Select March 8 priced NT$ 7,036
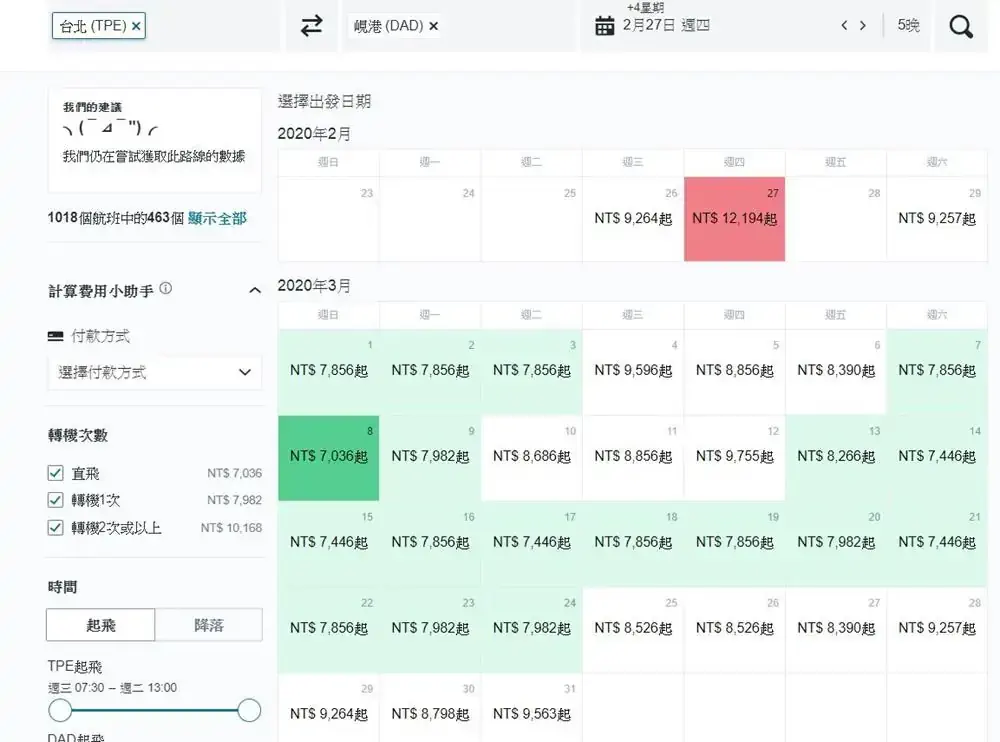Viewport: 1000px width, 742px height. click(x=328, y=457)
